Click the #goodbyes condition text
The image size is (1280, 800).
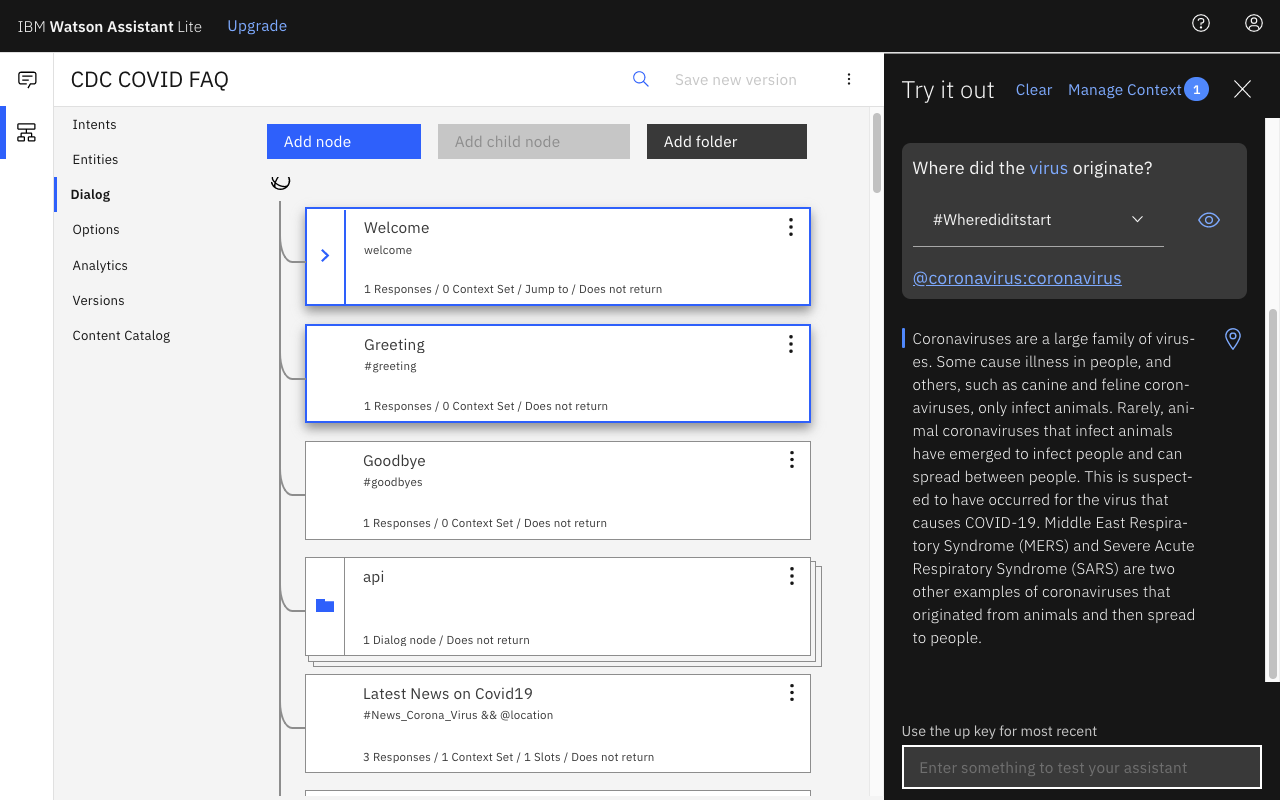[x=393, y=482]
